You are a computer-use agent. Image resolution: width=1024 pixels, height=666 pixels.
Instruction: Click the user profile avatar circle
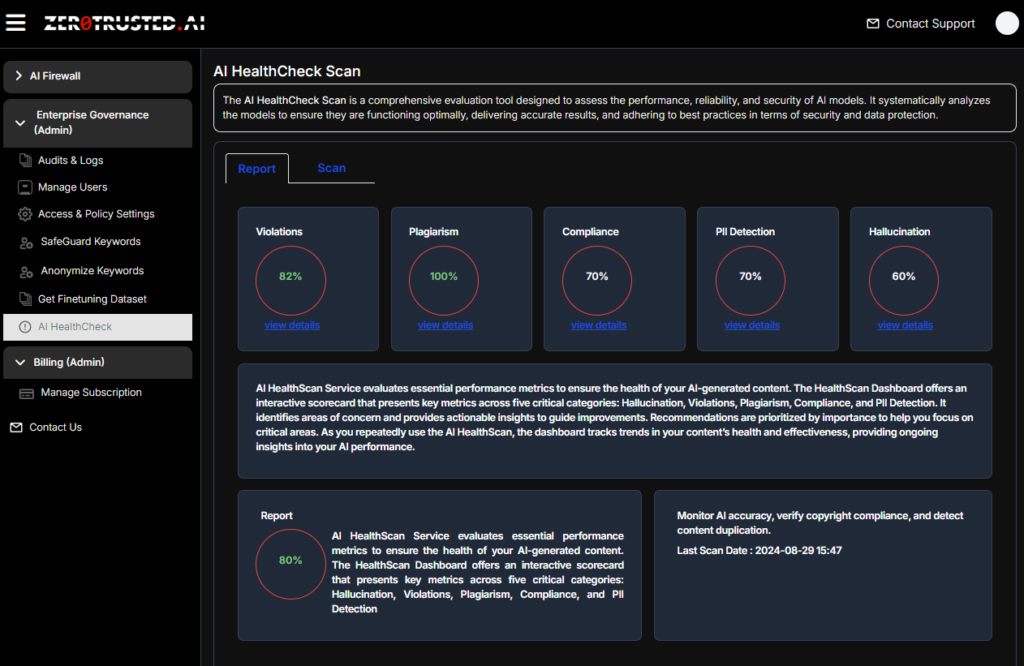[x=1006, y=22]
